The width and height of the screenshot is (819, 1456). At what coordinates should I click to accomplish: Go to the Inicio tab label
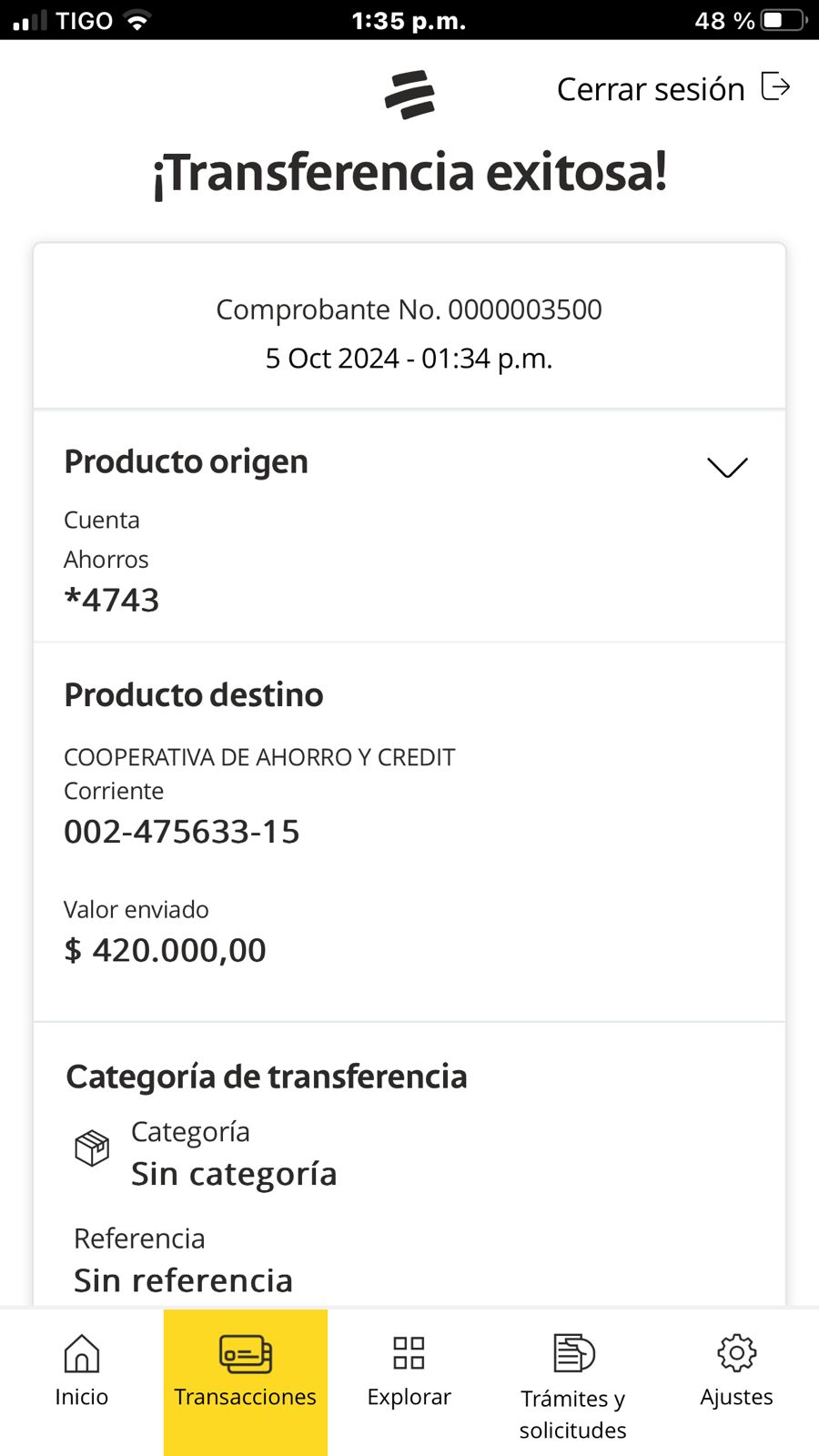(x=82, y=1397)
